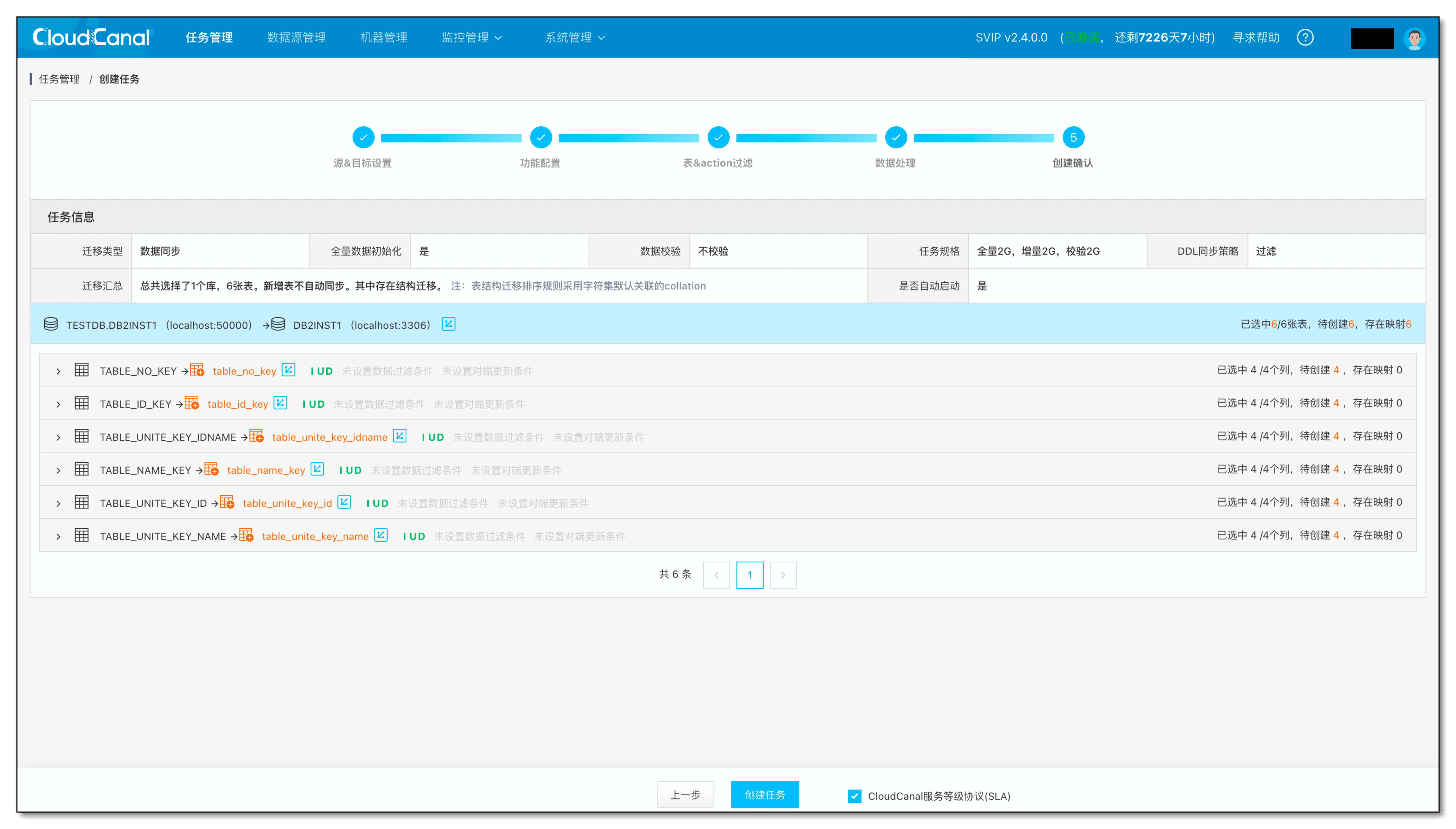Click edit icon beside table_unite_key_name
The image size is (1456, 829).
(381, 535)
